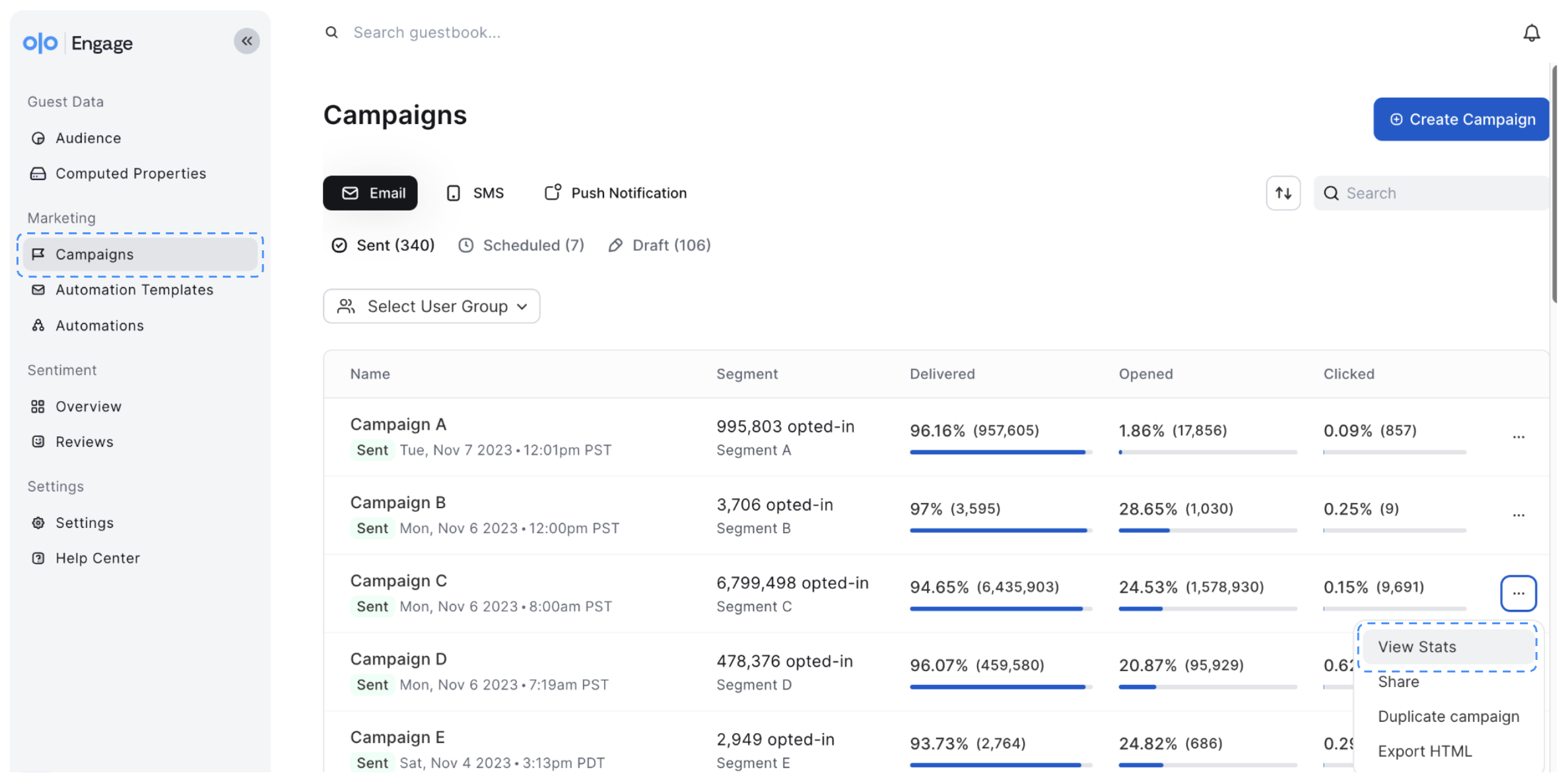Click the Name column header
1566x784 pixels.
[x=370, y=374]
